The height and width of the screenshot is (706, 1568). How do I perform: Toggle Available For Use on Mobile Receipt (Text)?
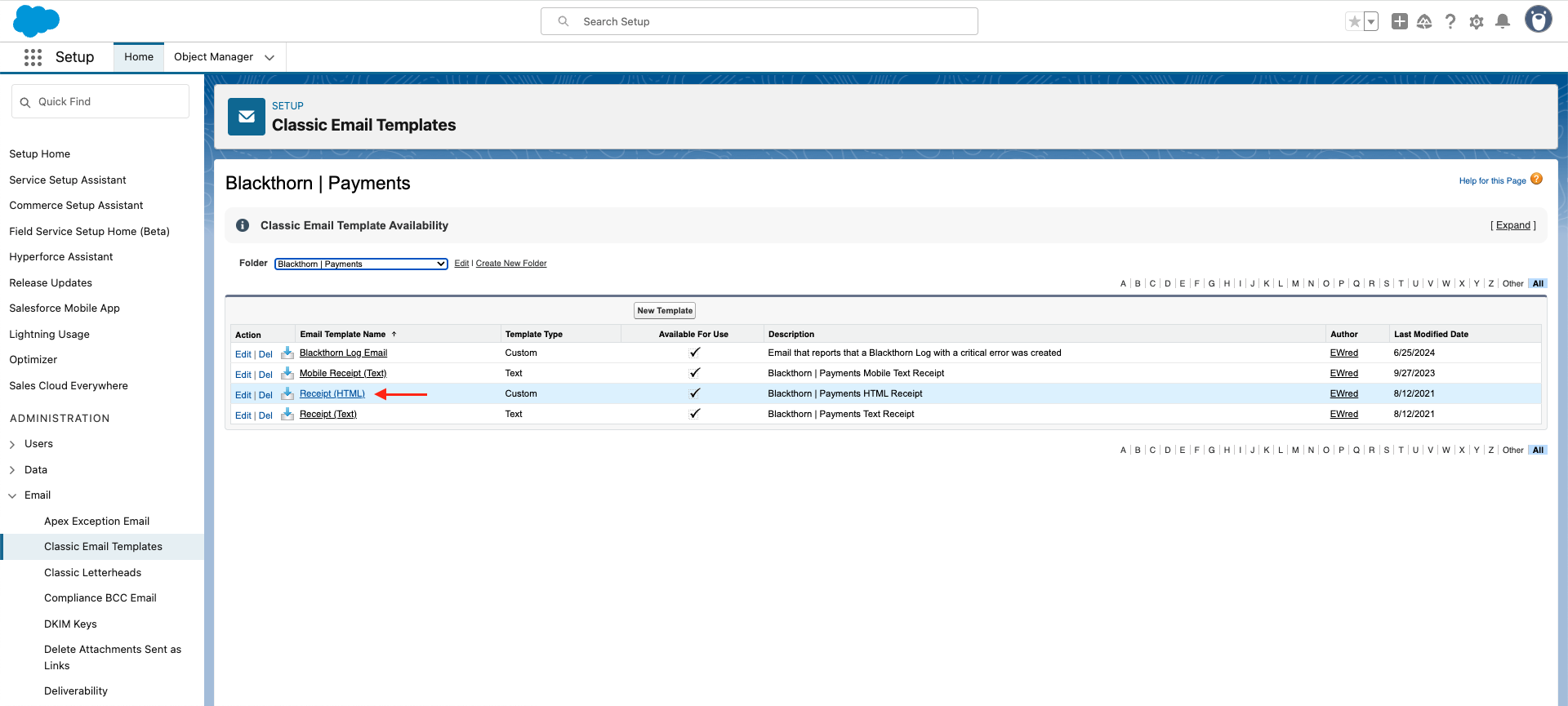[695, 373]
